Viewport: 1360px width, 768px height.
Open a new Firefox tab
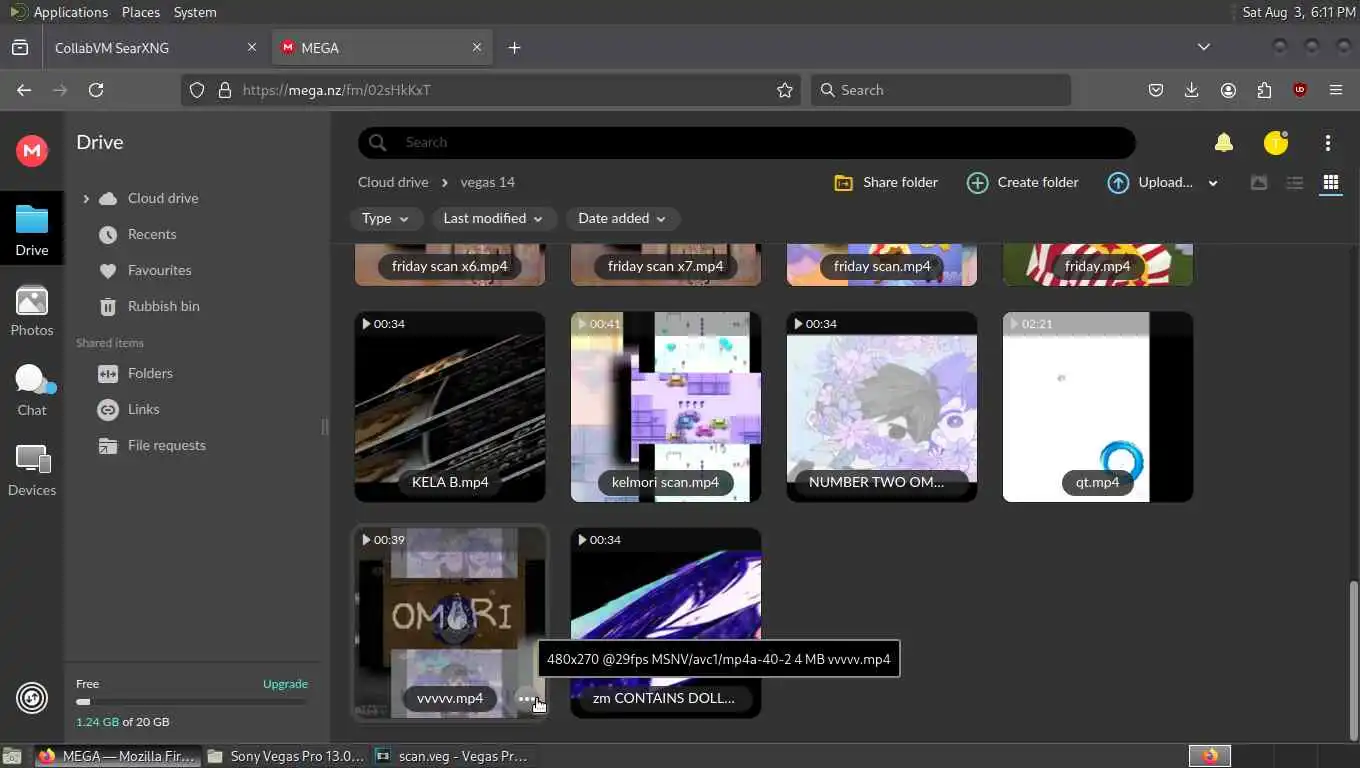pos(514,48)
